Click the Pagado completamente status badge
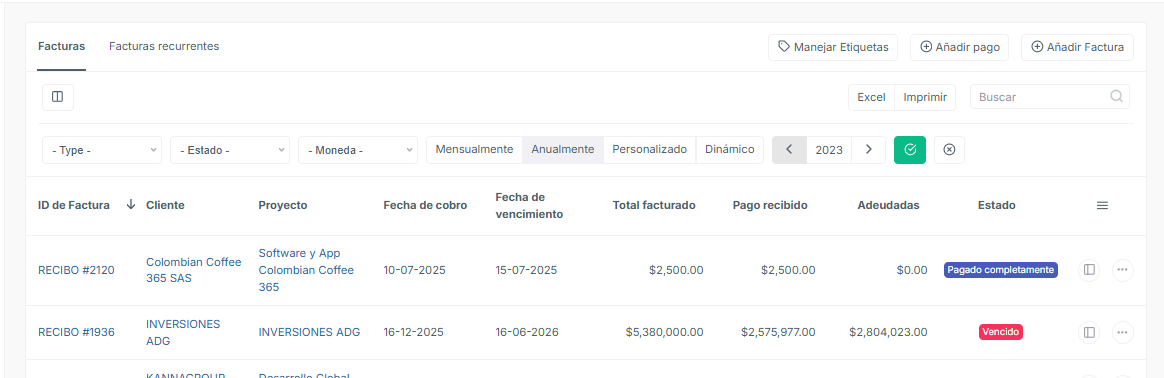The image size is (1164, 378). coord(1001,270)
